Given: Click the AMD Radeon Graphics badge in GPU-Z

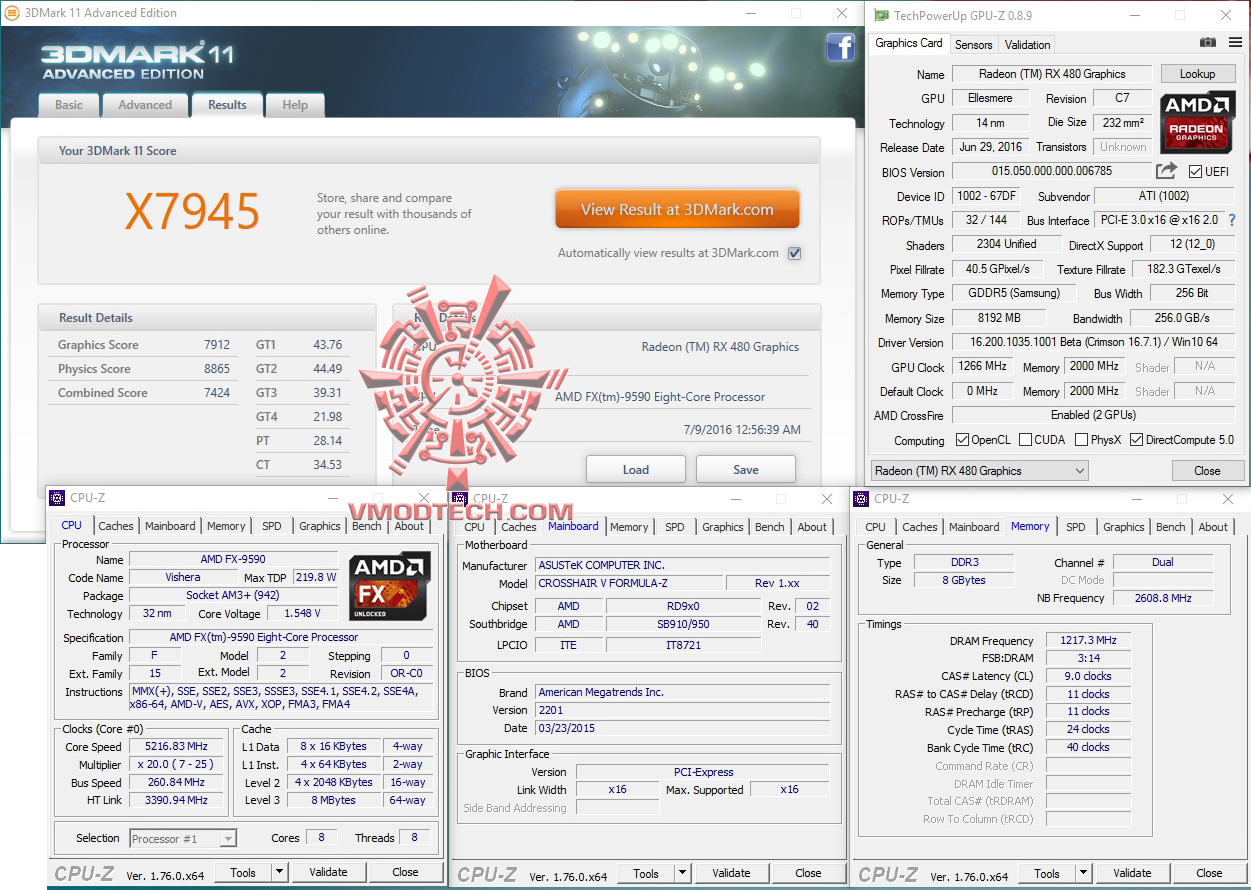Looking at the screenshot, I should tap(1197, 122).
